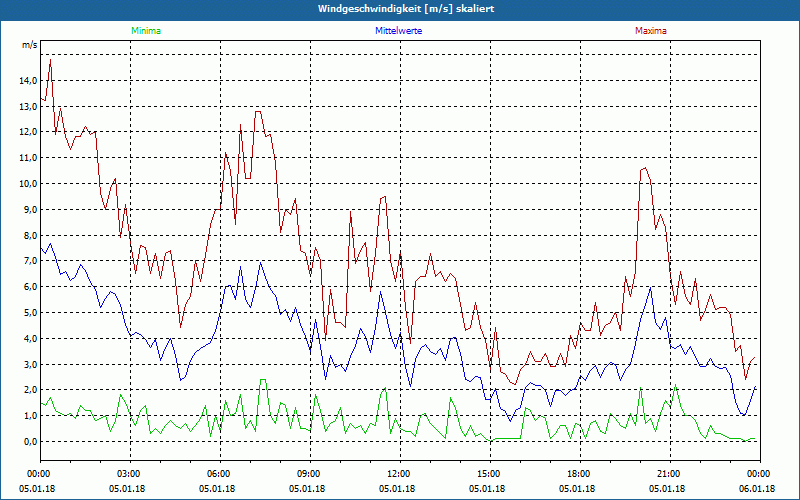The height and width of the screenshot is (500, 800).
Task: Click the m/s unit label on y-axis
Action: (30, 45)
